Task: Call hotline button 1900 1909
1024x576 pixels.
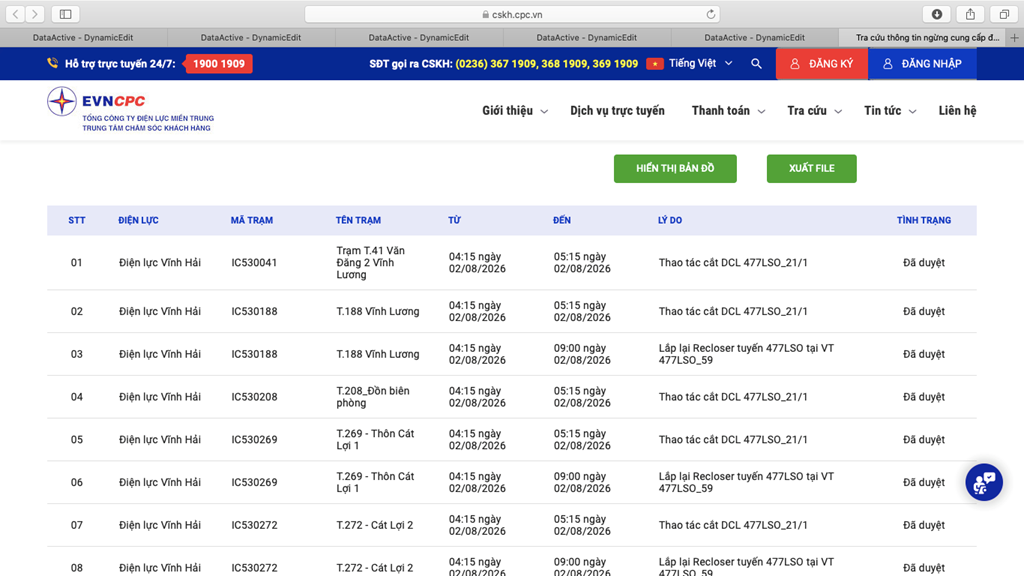Action: coord(219,63)
